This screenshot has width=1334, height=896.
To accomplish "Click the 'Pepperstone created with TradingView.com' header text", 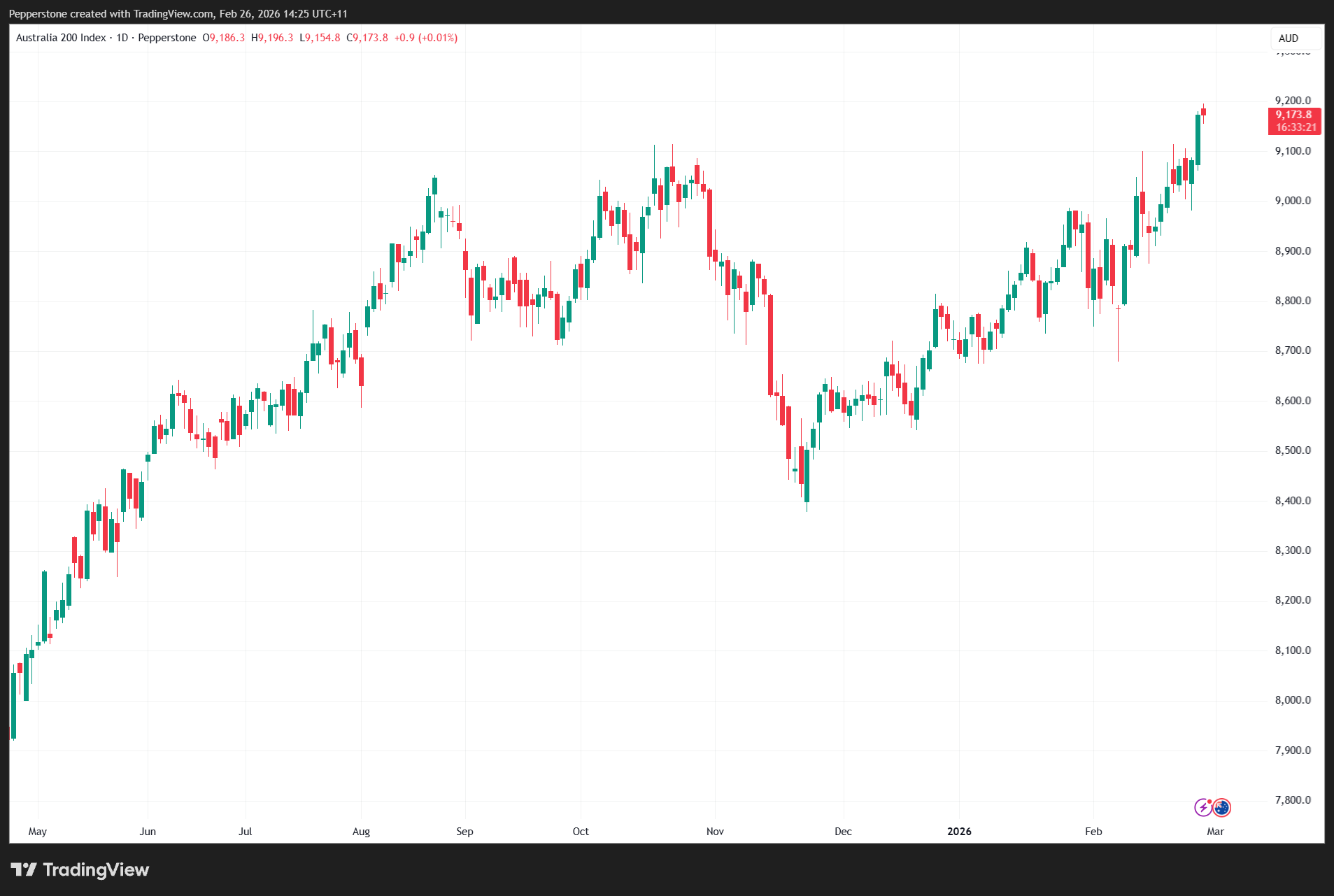I will click(x=111, y=13).
